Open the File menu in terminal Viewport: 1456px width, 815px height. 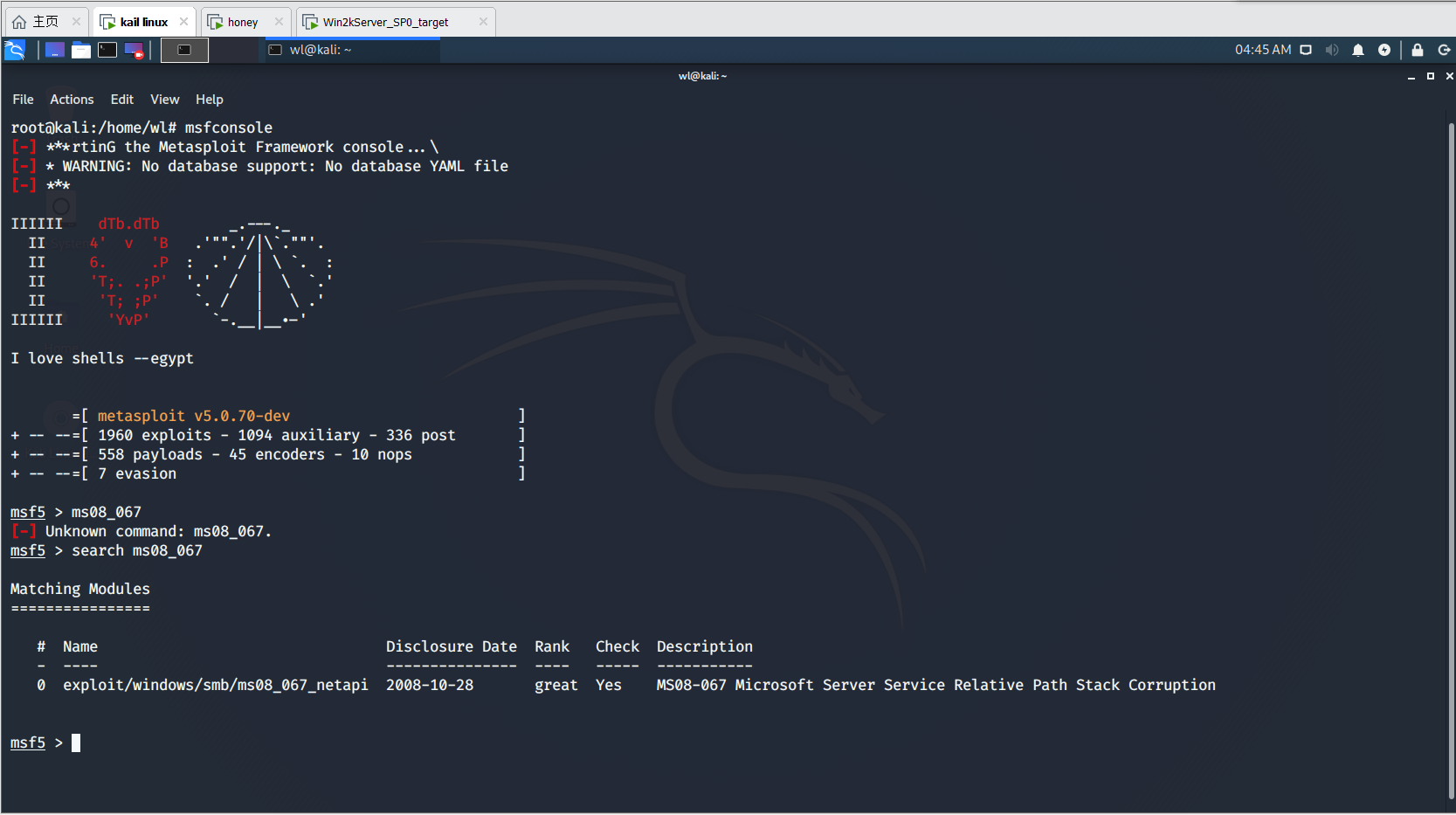[x=23, y=100]
